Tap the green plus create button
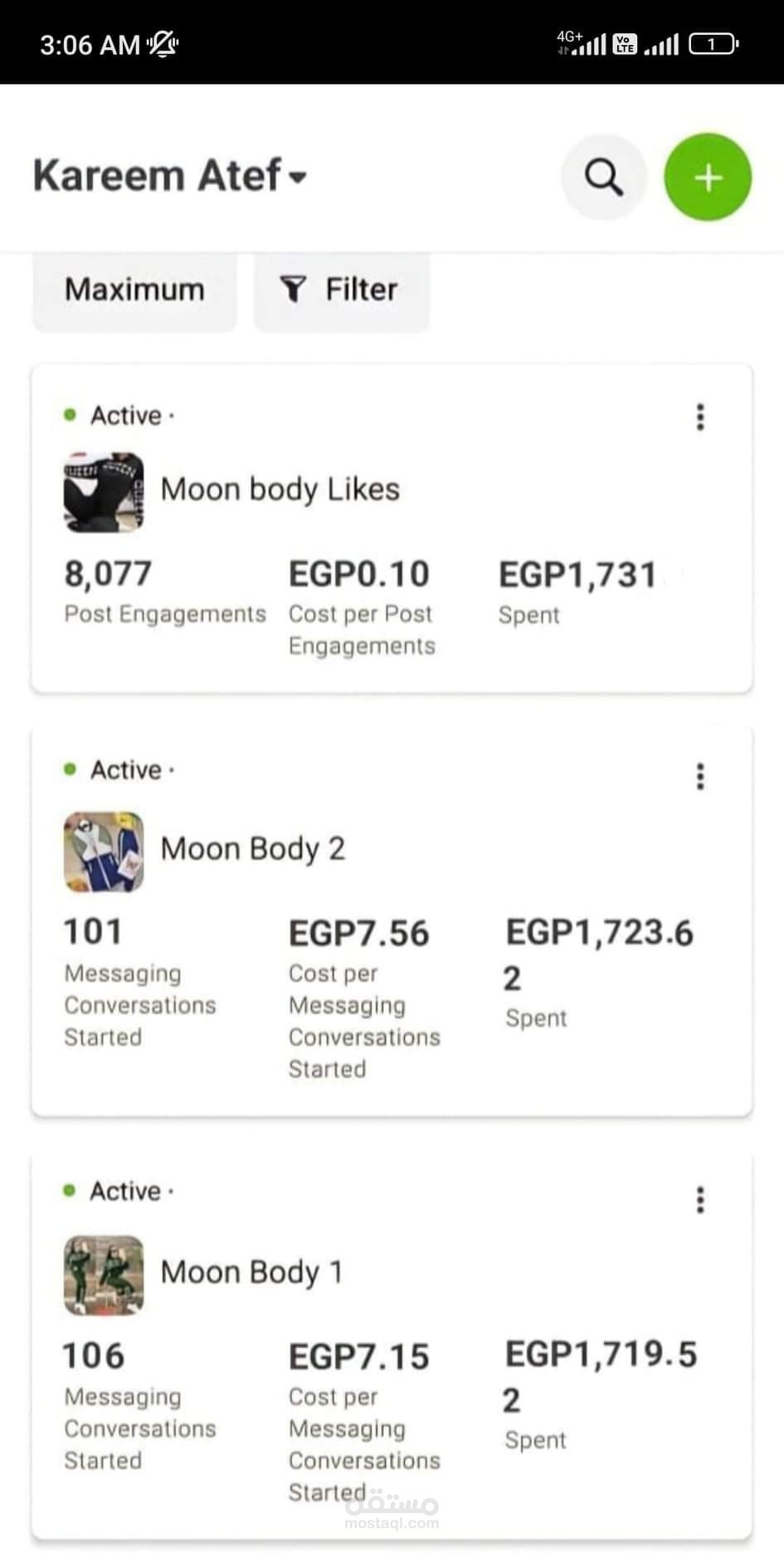Screen dimensions: 784x1563 (708, 177)
